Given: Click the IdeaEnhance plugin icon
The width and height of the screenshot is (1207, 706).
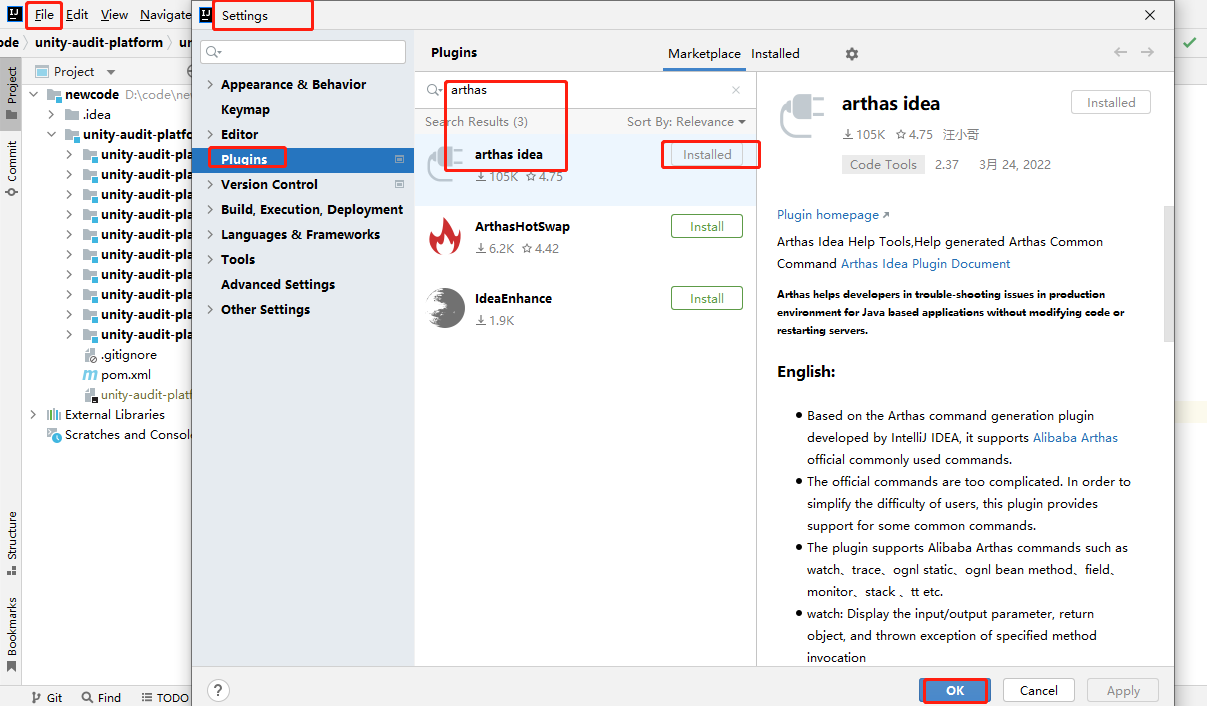Looking at the screenshot, I should 445,309.
